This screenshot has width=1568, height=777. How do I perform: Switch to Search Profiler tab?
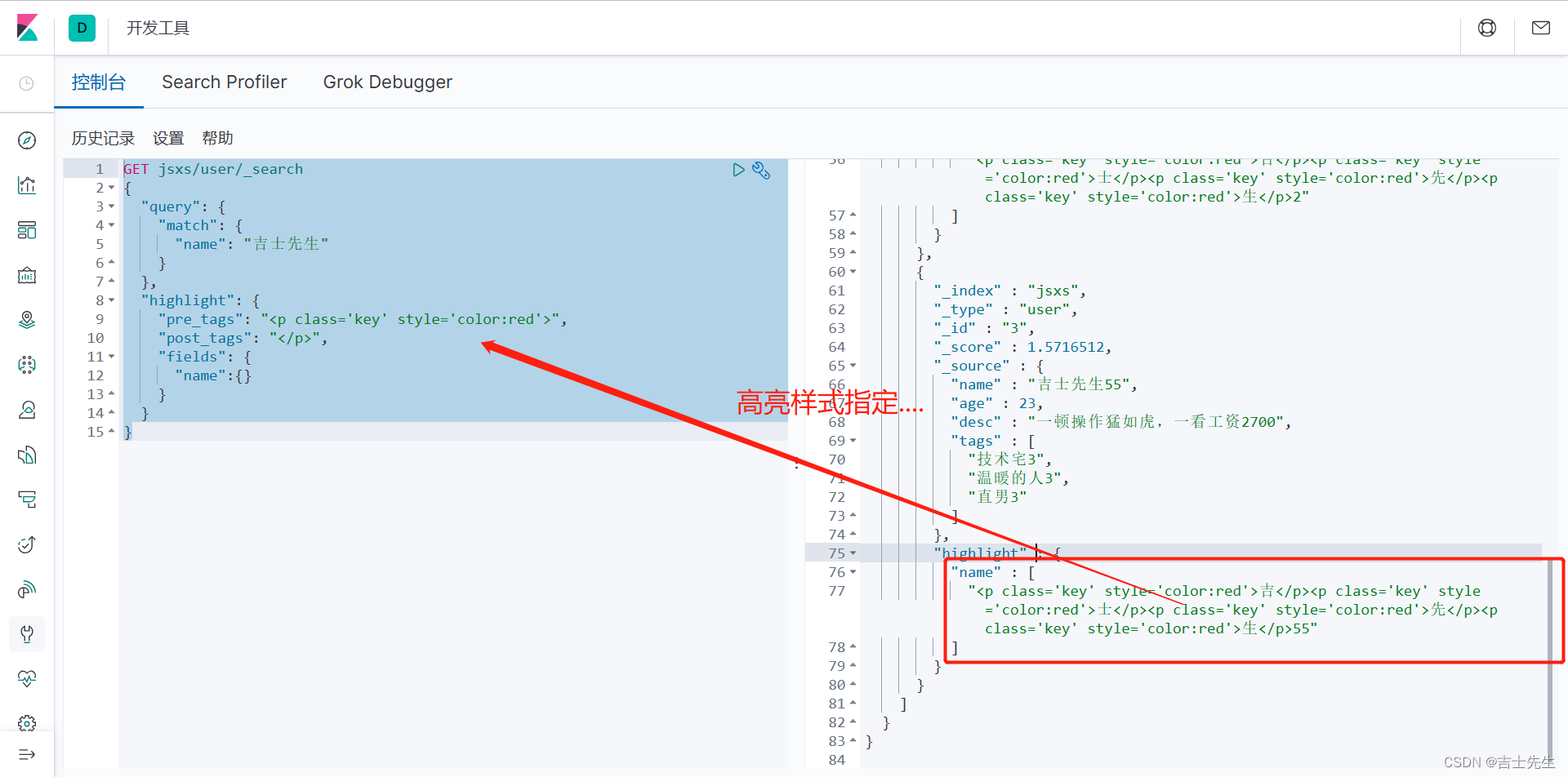click(x=225, y=82)
